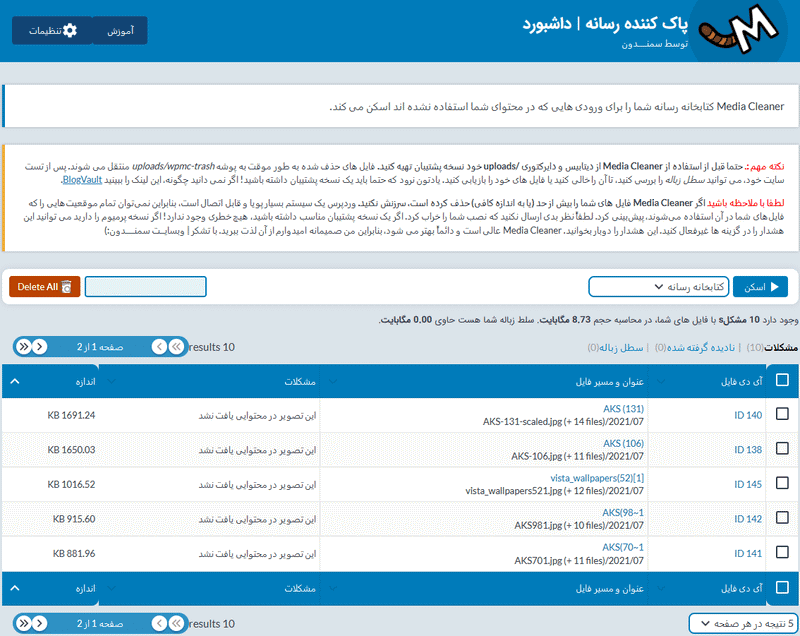Open the آموزش tutorial button

coord(120,31)
